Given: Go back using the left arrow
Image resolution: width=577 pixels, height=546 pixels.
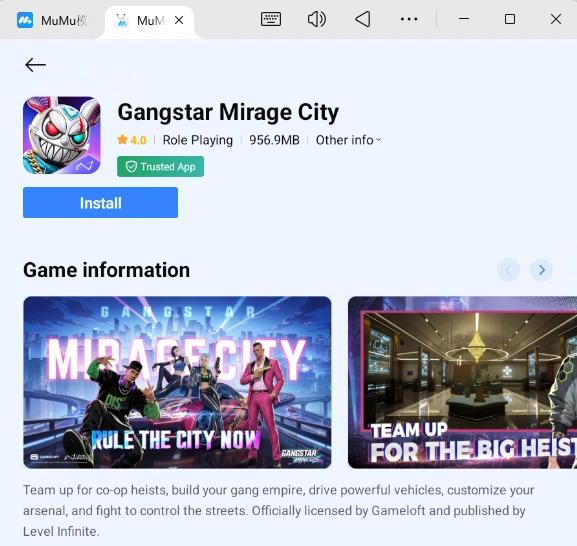Looking at the screenshot, I should pos(35,65).
